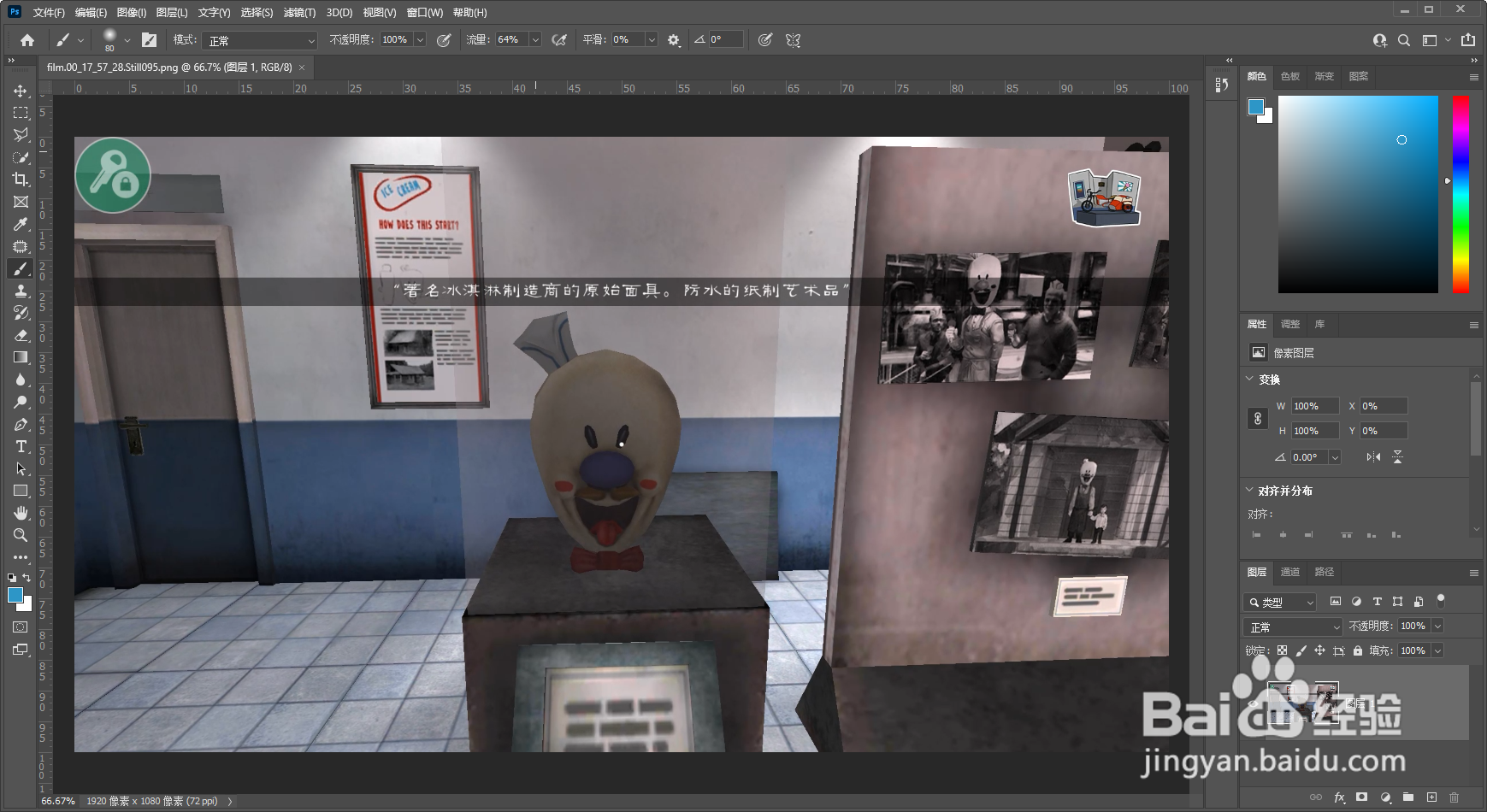1487x812 pixels.
Task: Flip horizontally in the transform properties
Action: 1373,457
